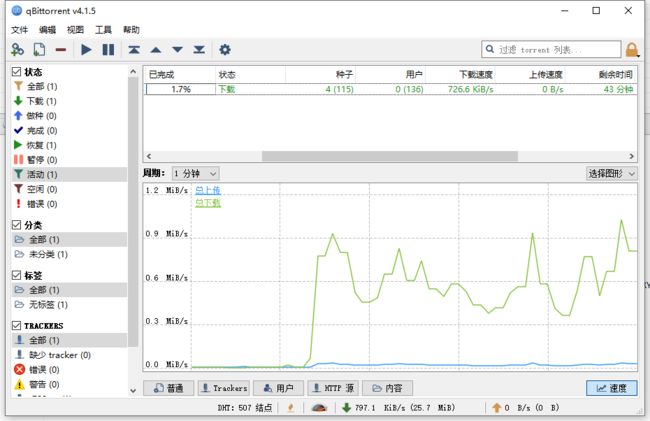
Task: Click the 总上传 legend link
Action: 208,190
